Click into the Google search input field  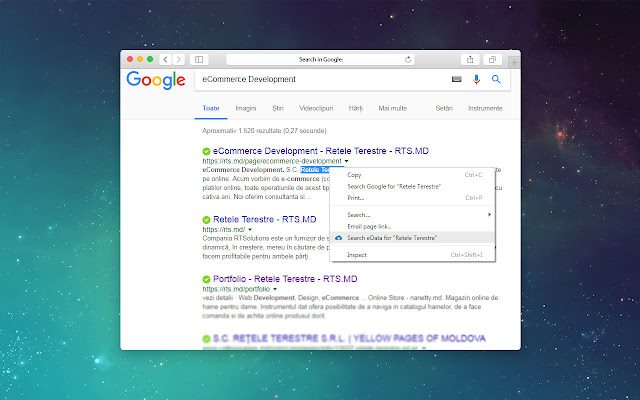coord(320,78)
